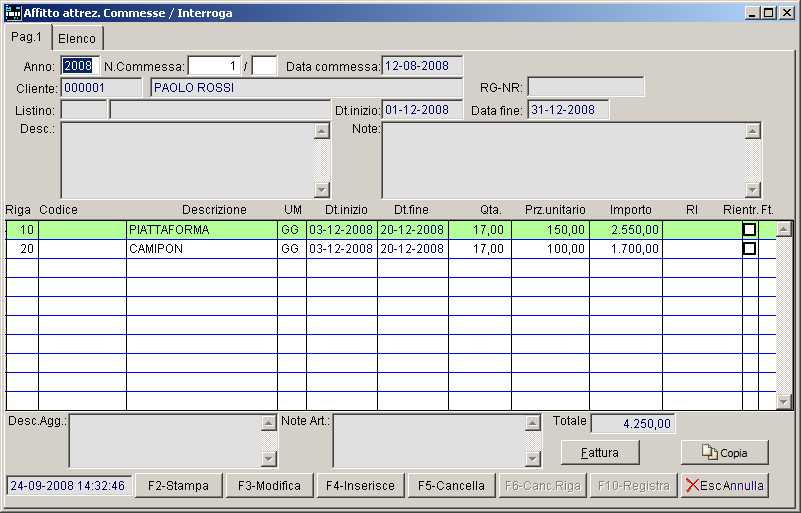801x513 pixels.
Task: Click inside the Note Art. text area
Action: (x=429, y=441)
